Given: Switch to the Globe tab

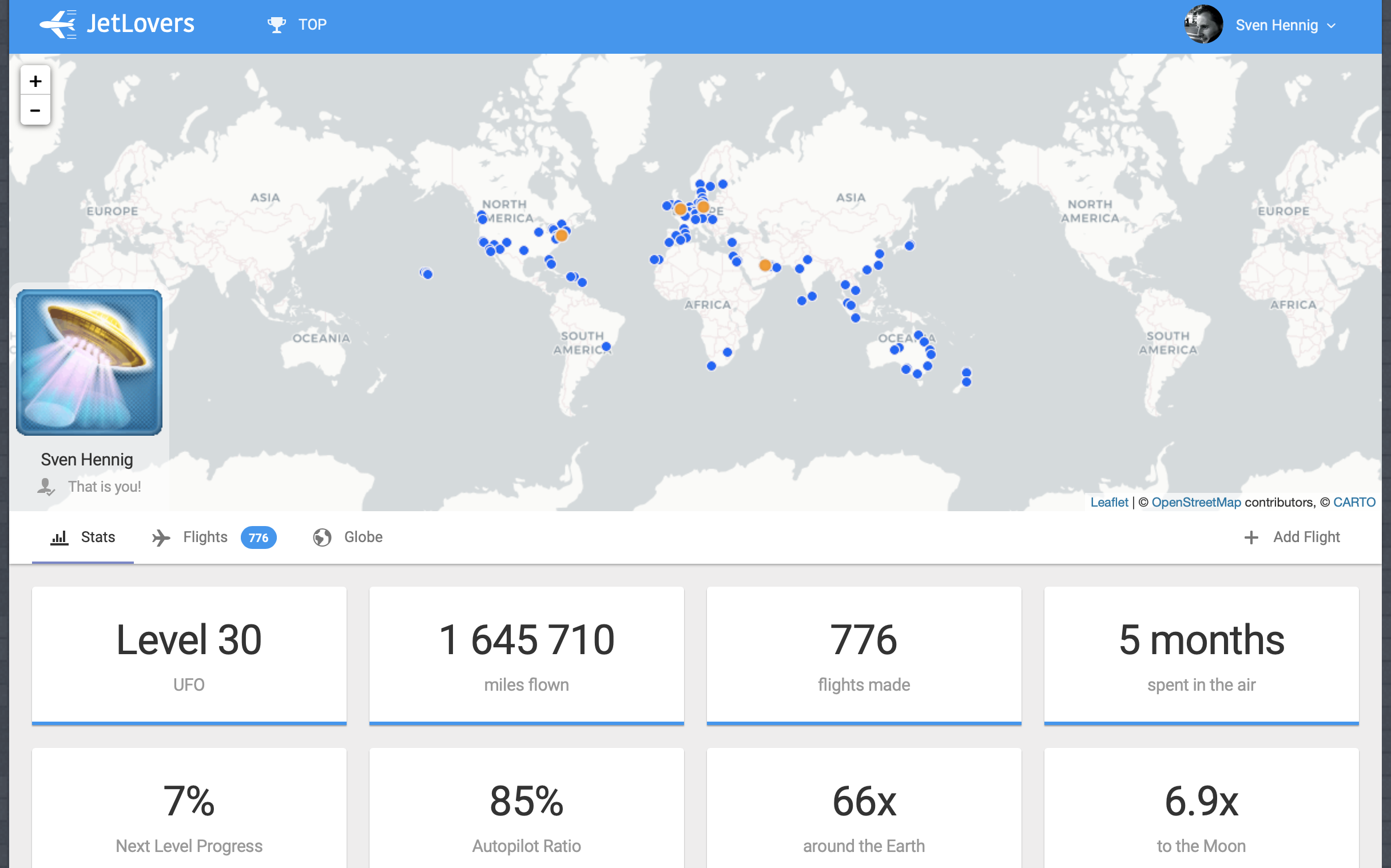Looking at the screenshot, I should coord(363,537).
